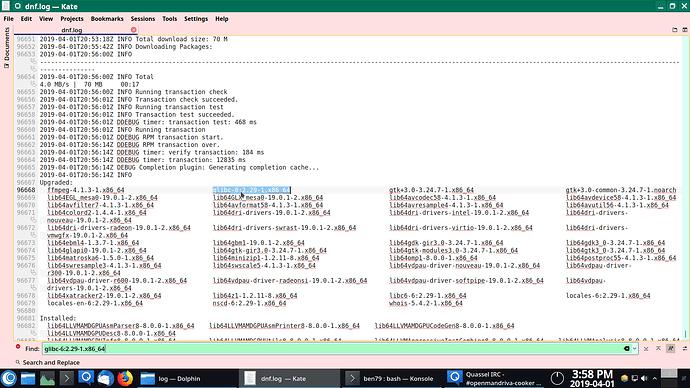Open Quick Open icon in tab bar
Screen dimensions: 690x388
coord(675,30)
